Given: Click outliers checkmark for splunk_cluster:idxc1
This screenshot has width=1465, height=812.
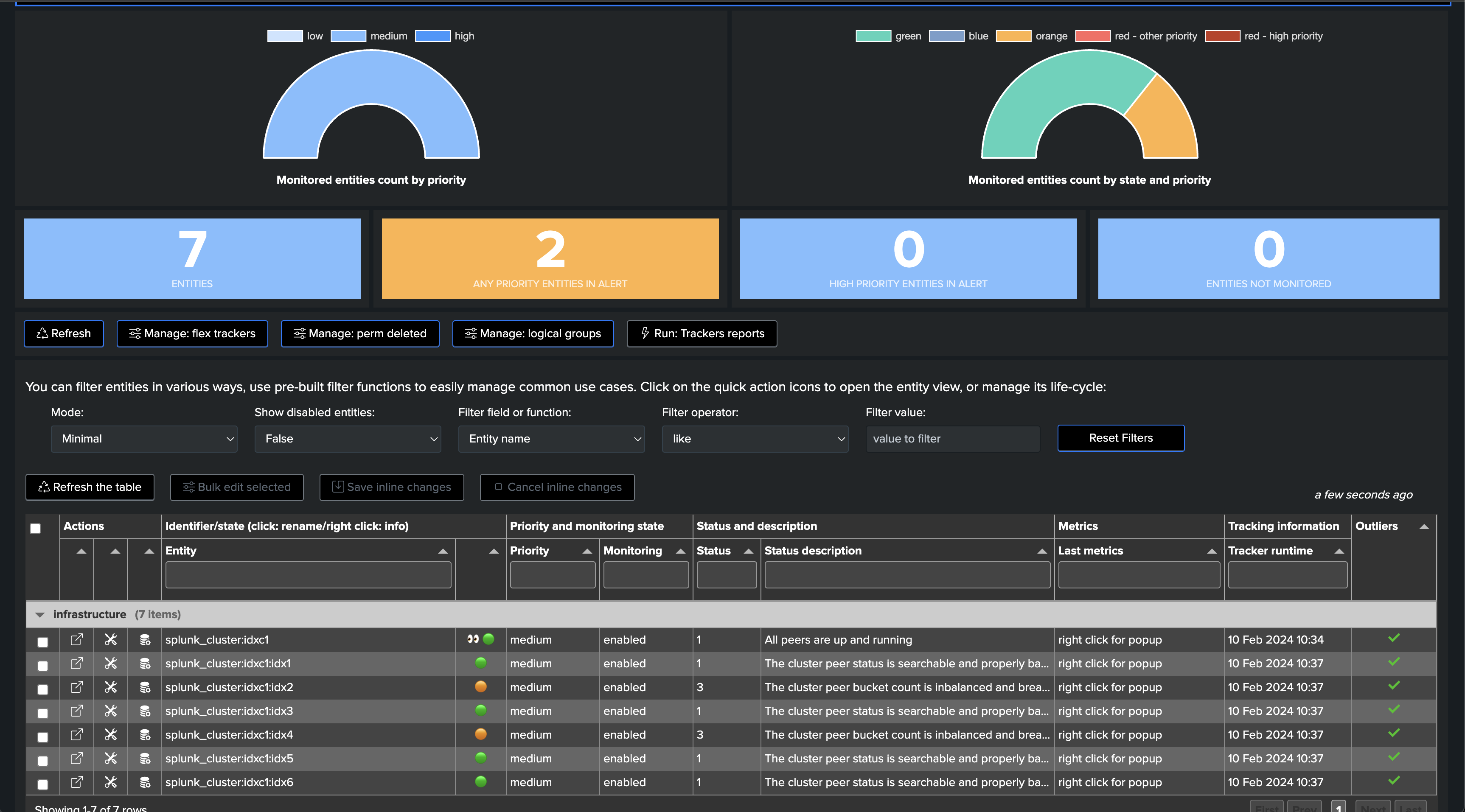Looking at the screenshot, I should pos(1394,638).
